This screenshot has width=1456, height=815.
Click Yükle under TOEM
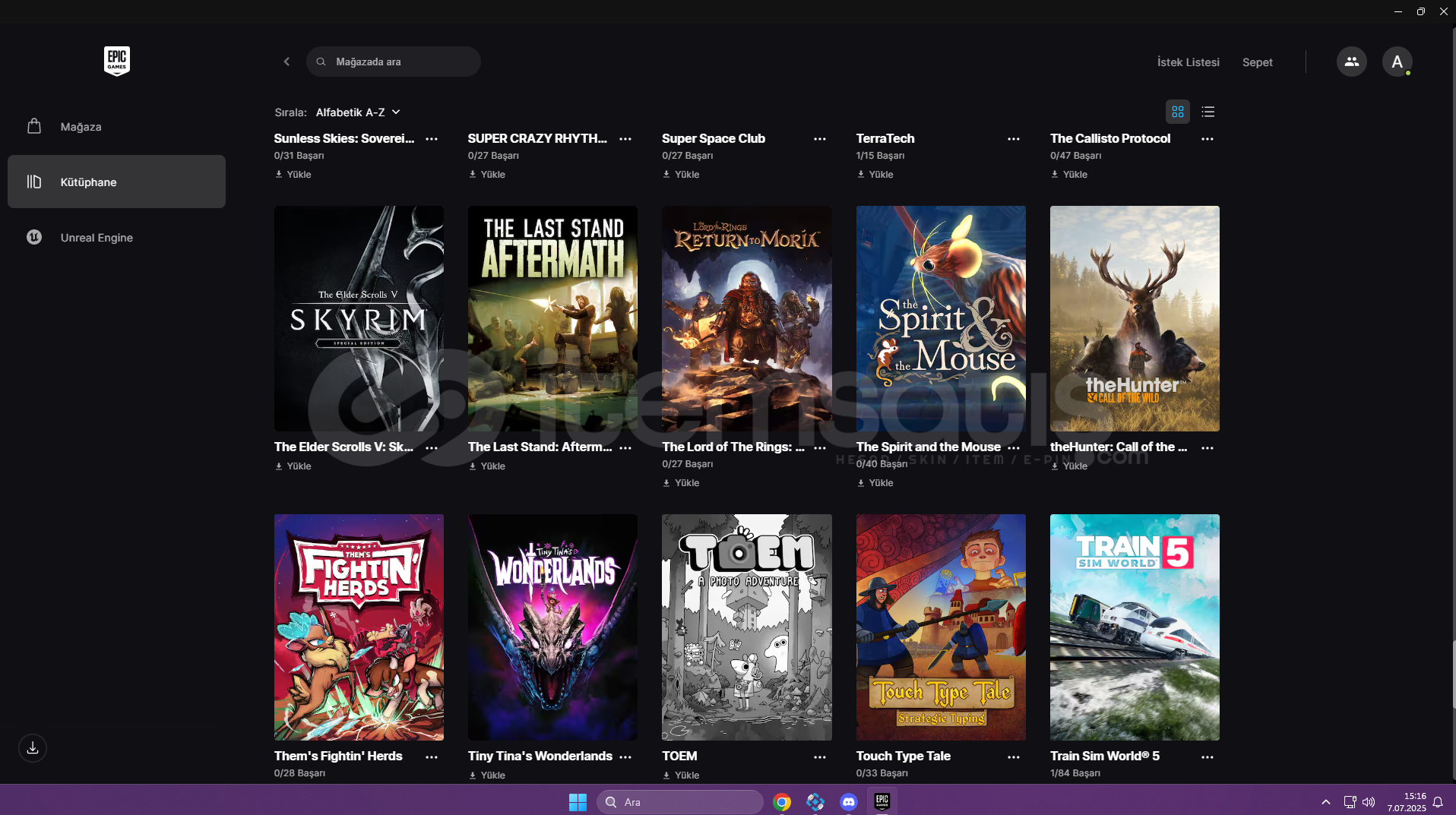pos(681,775)
